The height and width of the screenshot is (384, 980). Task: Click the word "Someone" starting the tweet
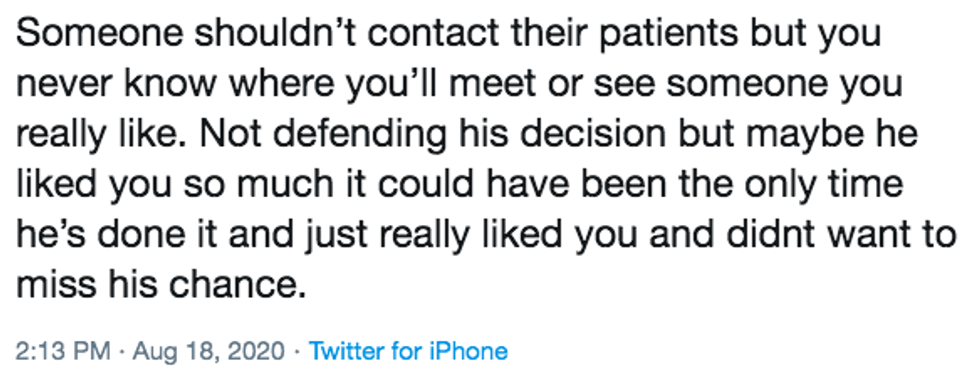point(100,33)
